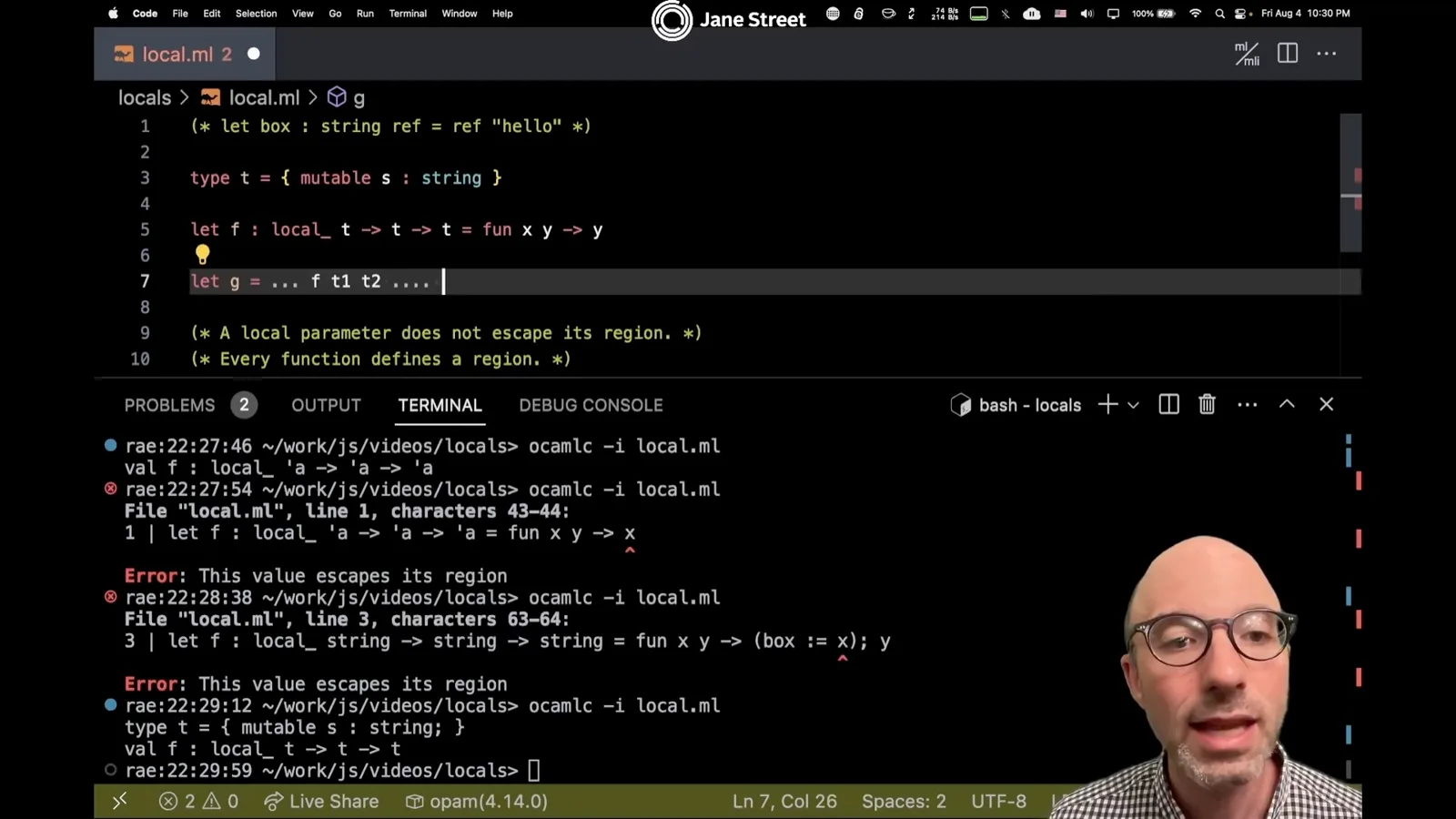
Task: Click unsaved dot on local.ml tab
Action: click(x=254, y=54)
